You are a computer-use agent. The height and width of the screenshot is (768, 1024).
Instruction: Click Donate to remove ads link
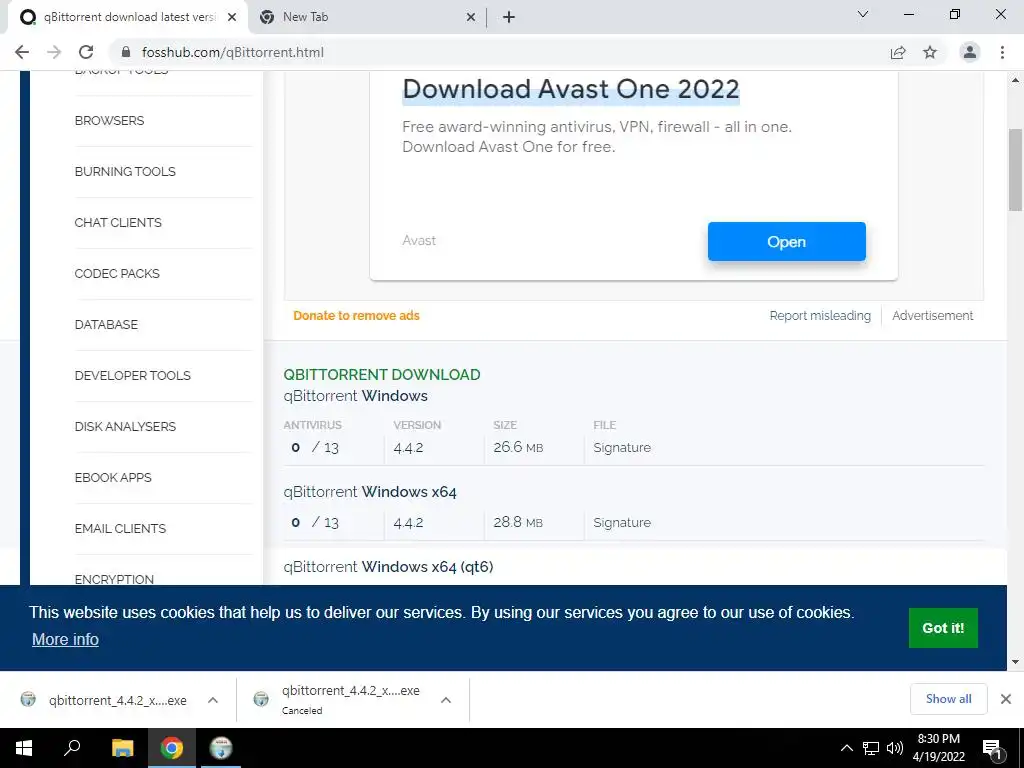[356, 315]
